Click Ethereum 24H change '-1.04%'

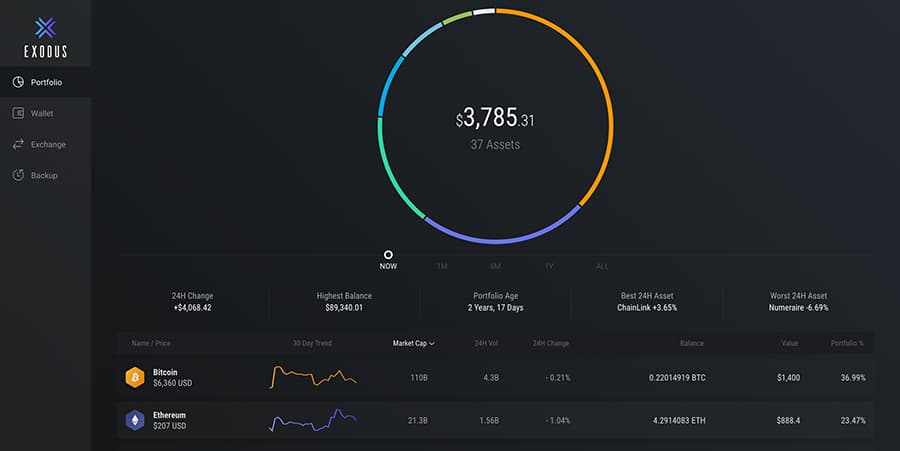(x=557, y=421)
